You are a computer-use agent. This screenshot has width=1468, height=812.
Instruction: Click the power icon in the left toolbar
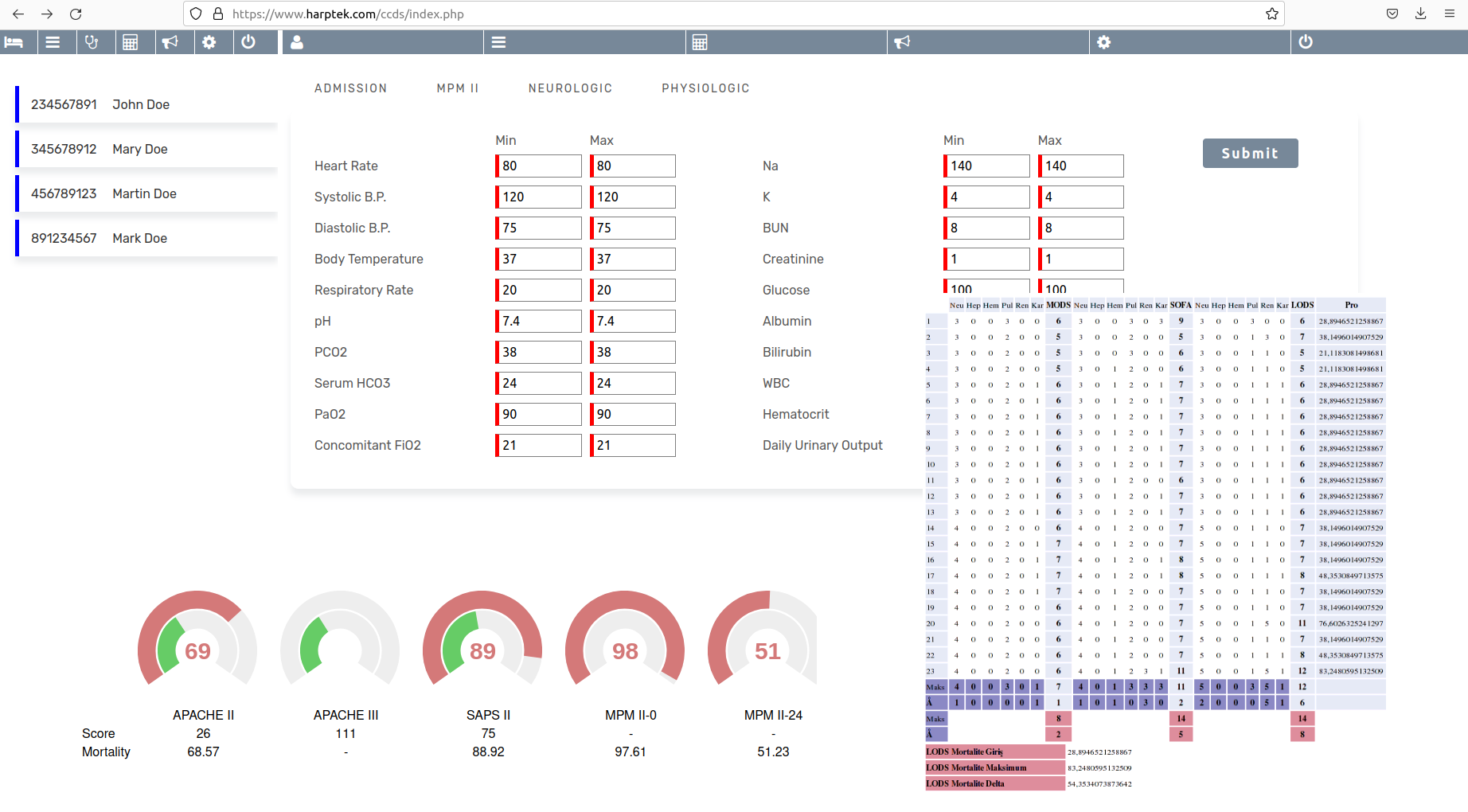coord(248,42)
